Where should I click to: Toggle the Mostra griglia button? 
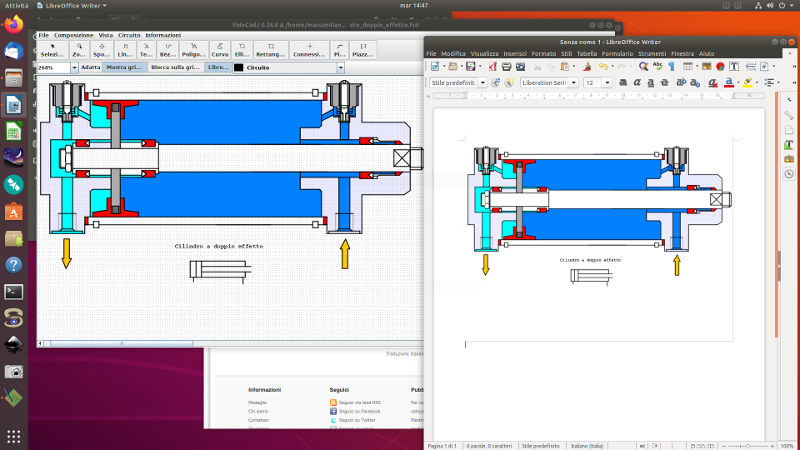(125, 67)
